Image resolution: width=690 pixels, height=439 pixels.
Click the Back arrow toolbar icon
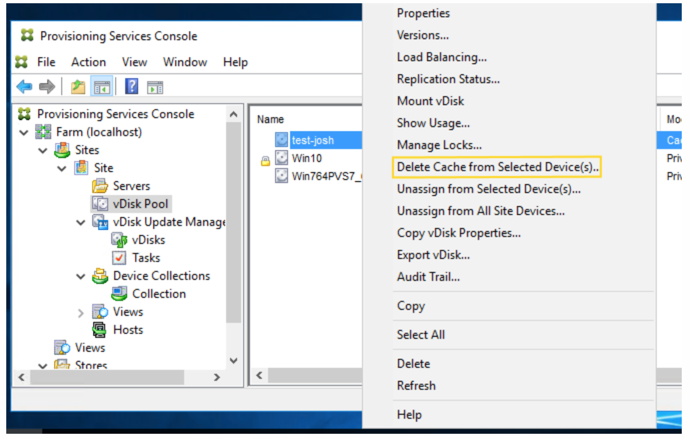tap(24, 87)
